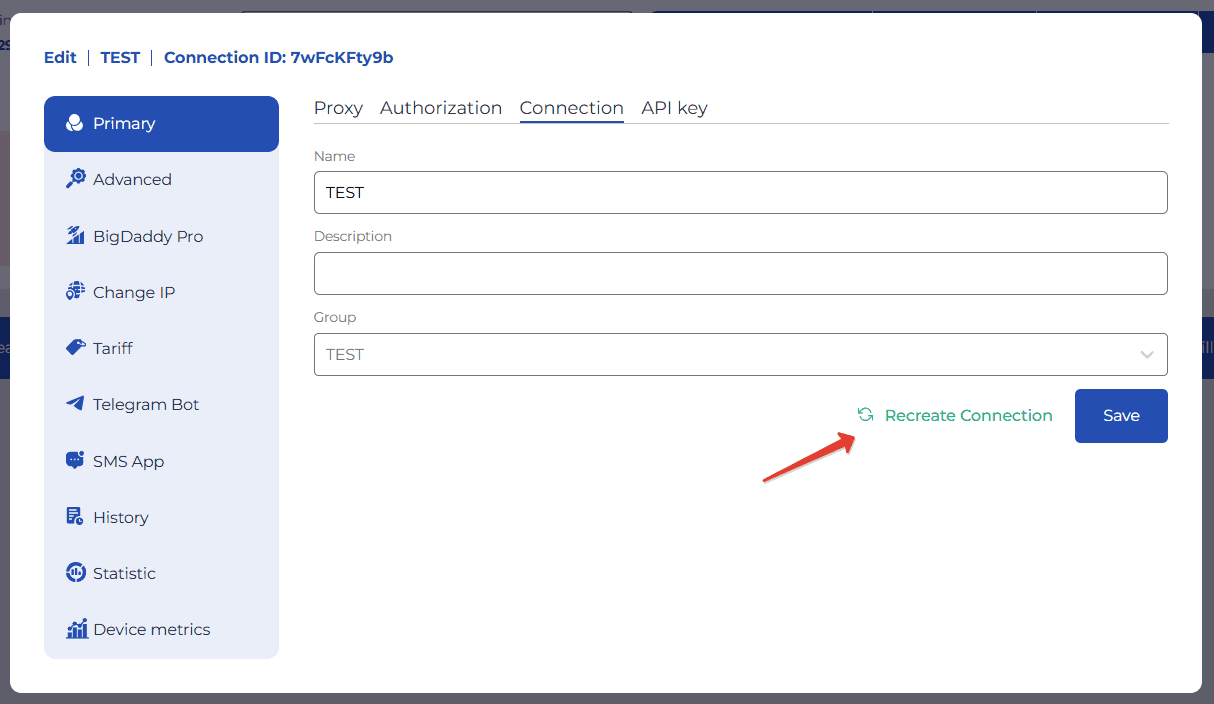This screenshot has height=704, width=1214.
Task: Open Change IP globe icon
Action: pos(76,292)
